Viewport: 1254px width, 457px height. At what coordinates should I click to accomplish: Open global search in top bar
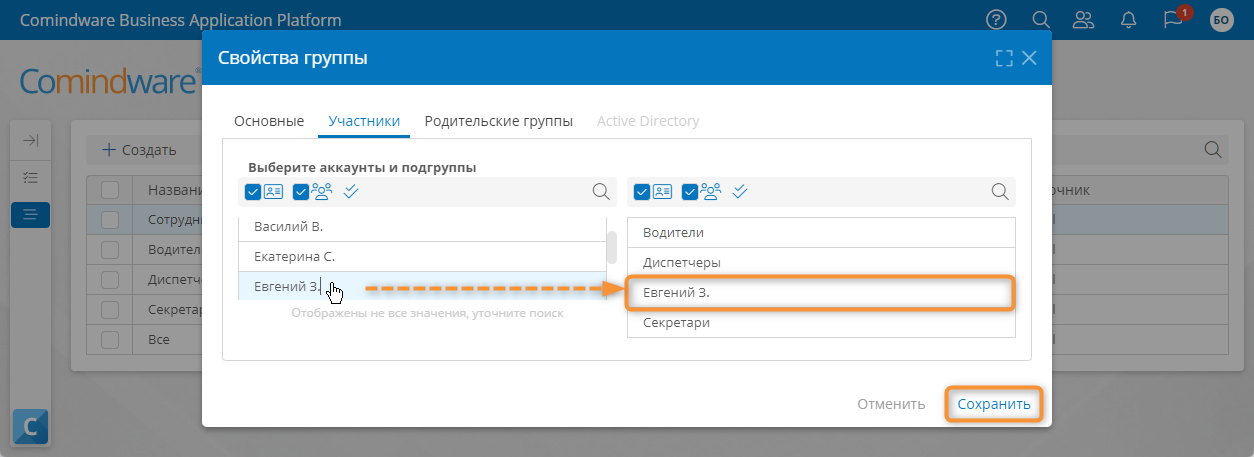[x=1040, y=19]
